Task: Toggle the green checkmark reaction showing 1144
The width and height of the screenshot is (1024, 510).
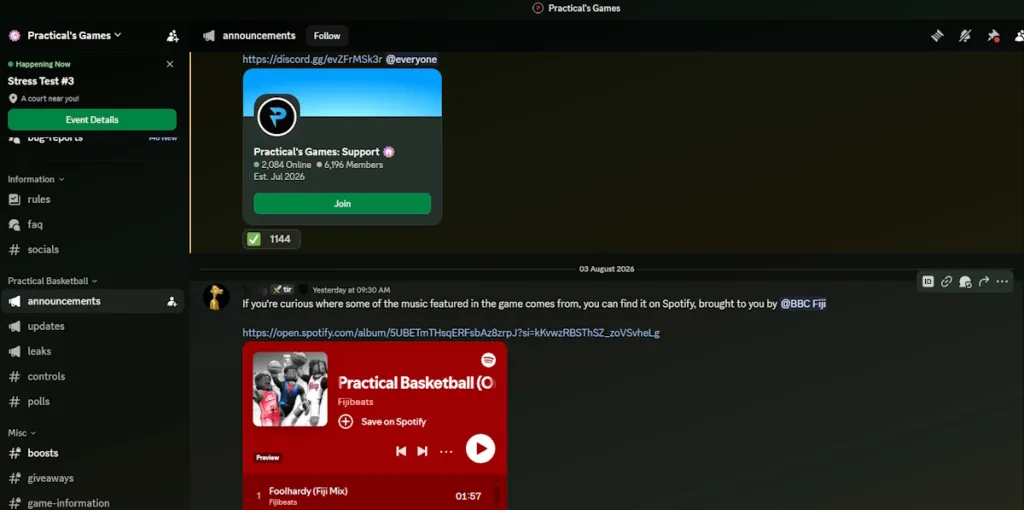Action: [272, 239]
